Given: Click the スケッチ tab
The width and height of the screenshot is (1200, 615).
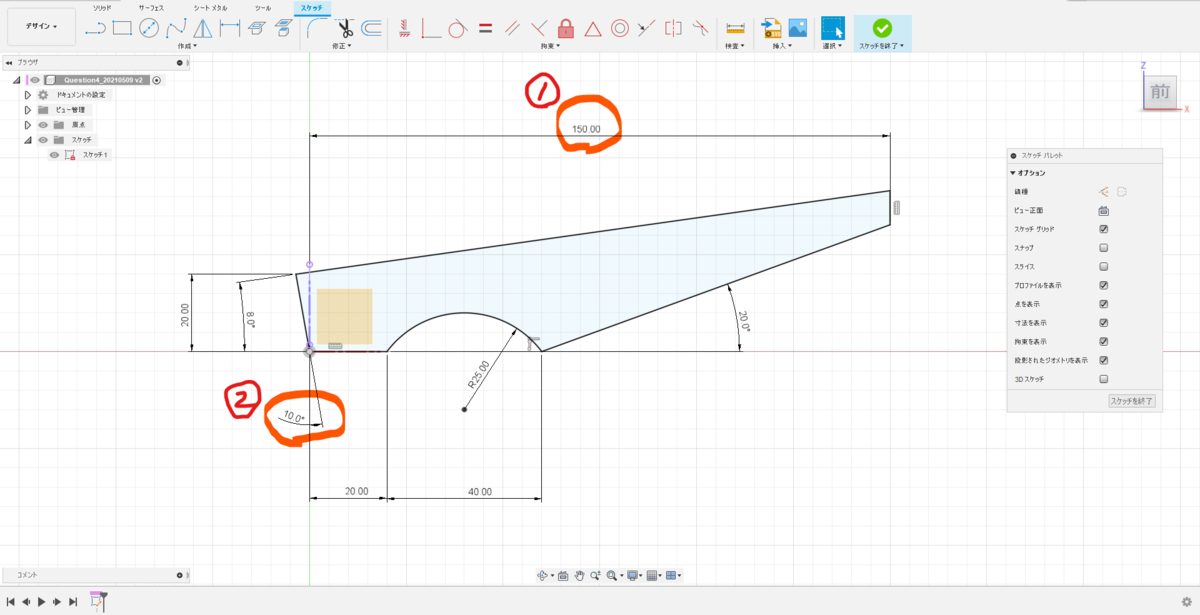Looking at the screenshot, I should click(311, 7).
